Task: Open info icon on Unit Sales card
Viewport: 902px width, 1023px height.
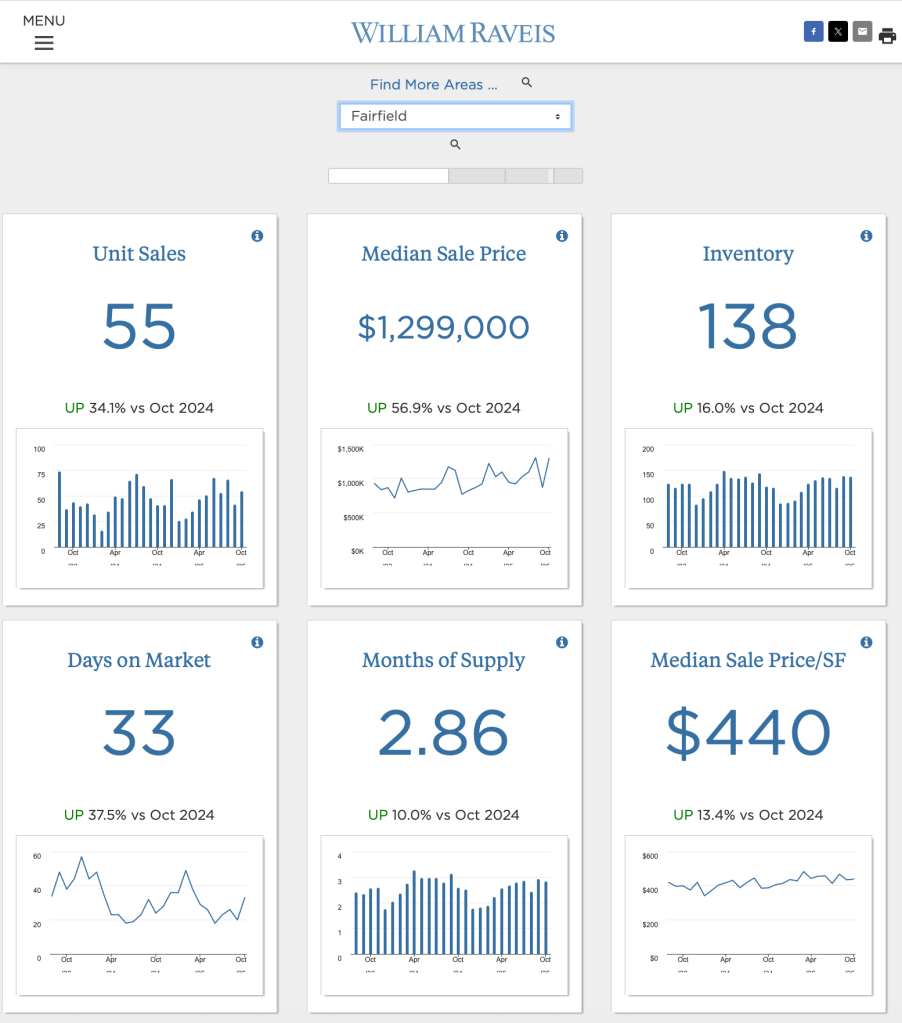Action: pyautogui.click(x=257, y=236)
